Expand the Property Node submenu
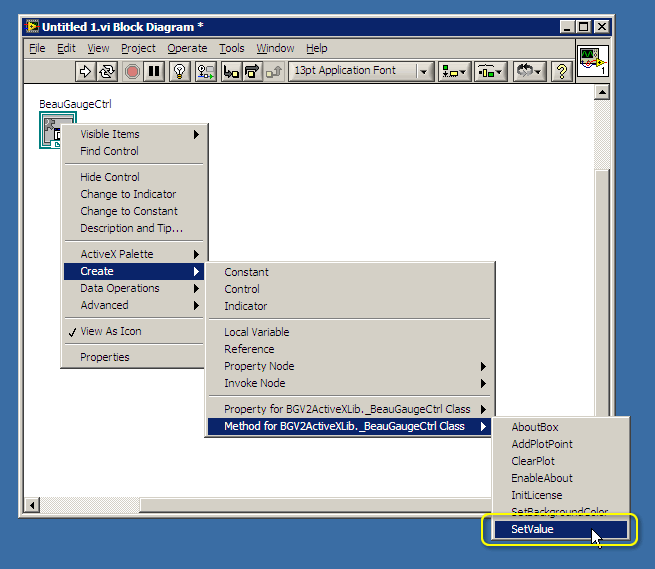Image resolution: width=655 pixels, height=569 pixels. coord(349,366)
